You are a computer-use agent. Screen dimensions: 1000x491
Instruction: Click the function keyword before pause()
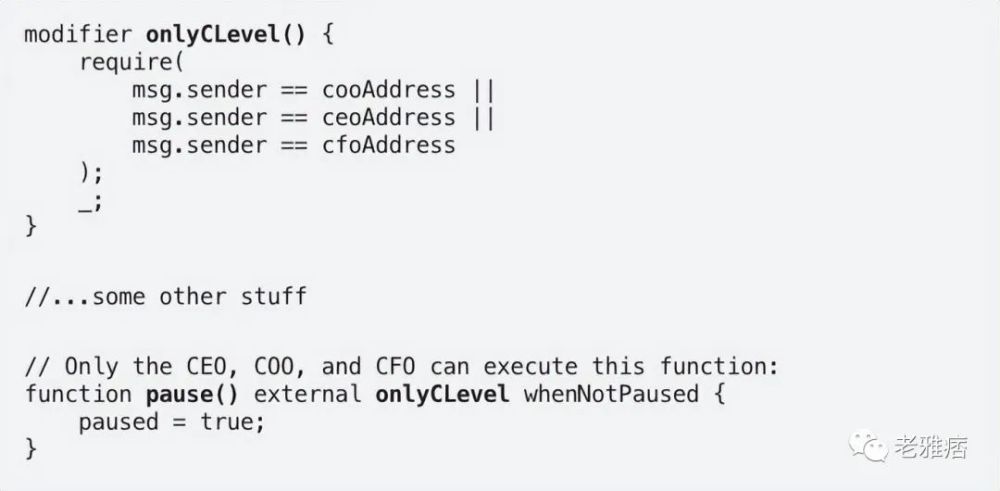(x=78, y=394)
